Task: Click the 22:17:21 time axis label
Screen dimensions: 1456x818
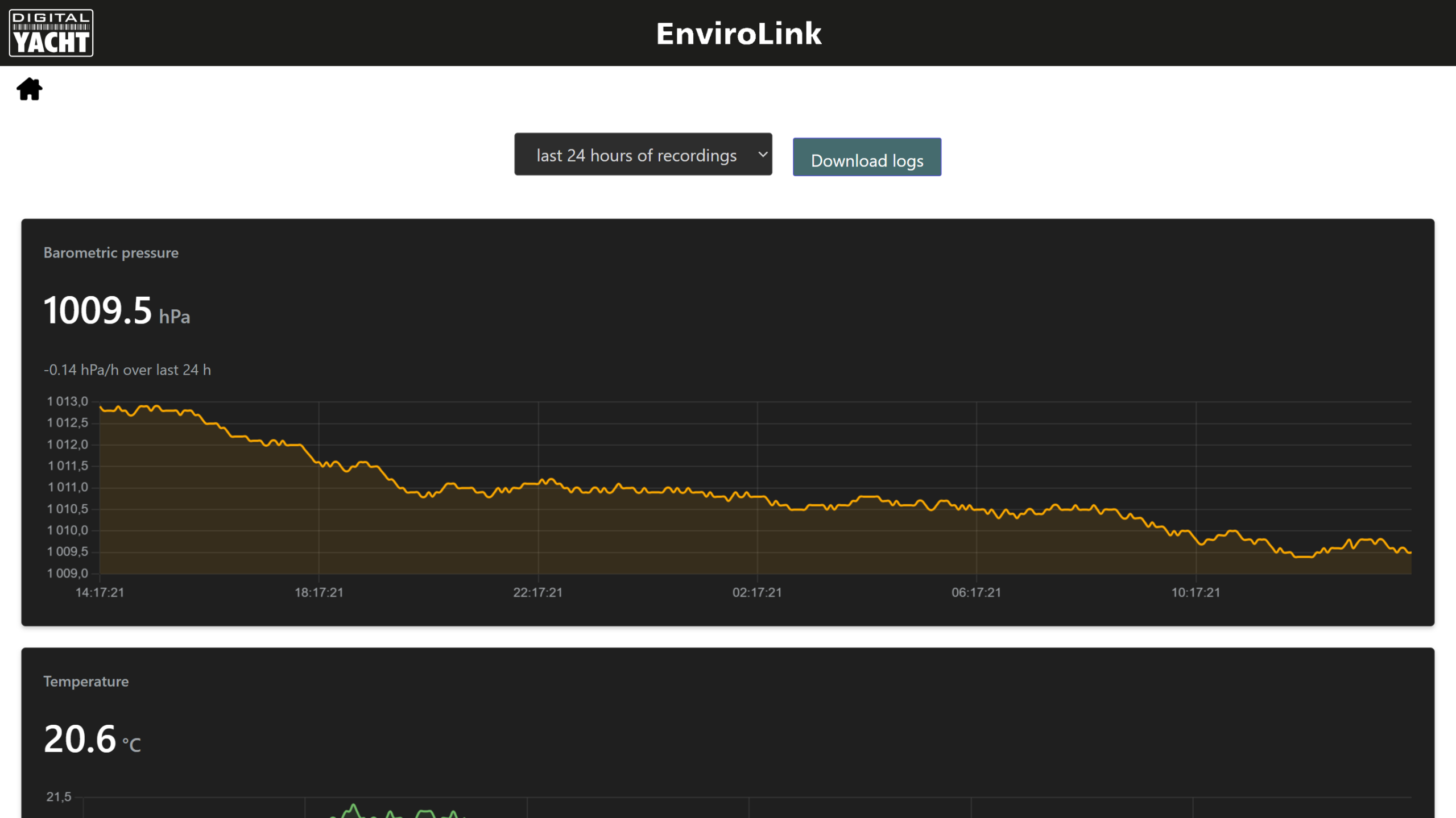Action: click(x=537, y=592)
